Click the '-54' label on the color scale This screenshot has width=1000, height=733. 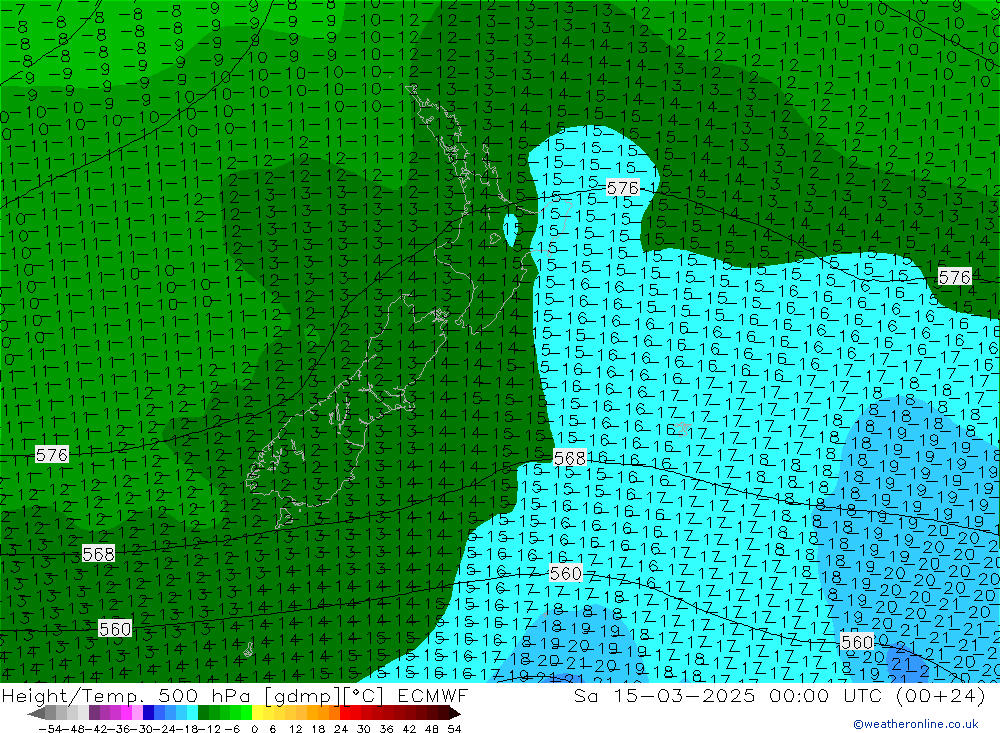pyautogui.click(x=50, y=729)
